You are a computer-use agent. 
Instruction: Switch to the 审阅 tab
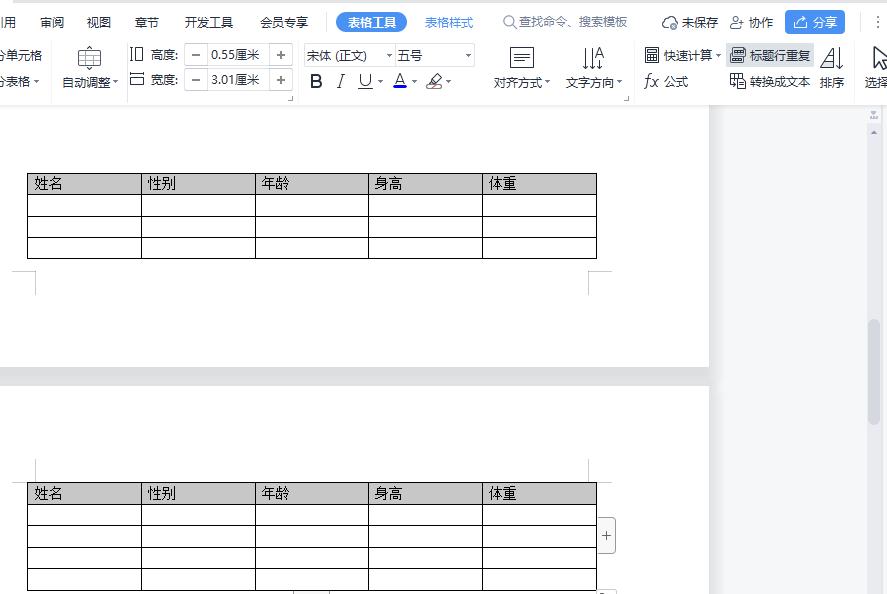click(x=52, y=23)
